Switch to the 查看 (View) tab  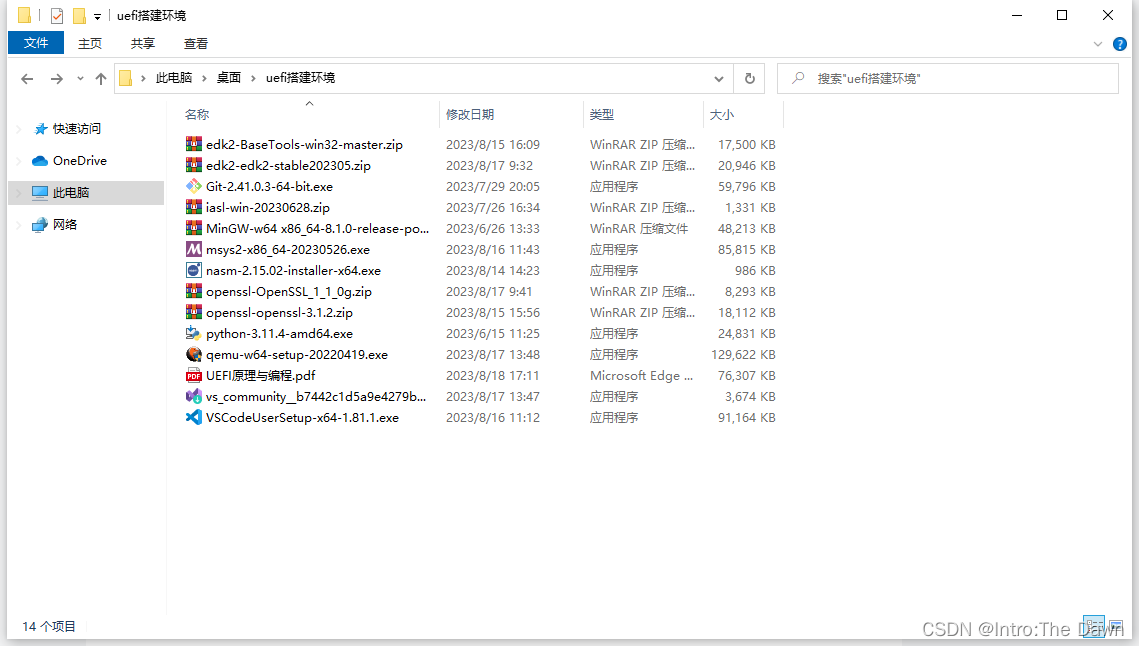(x=195, y=44)
